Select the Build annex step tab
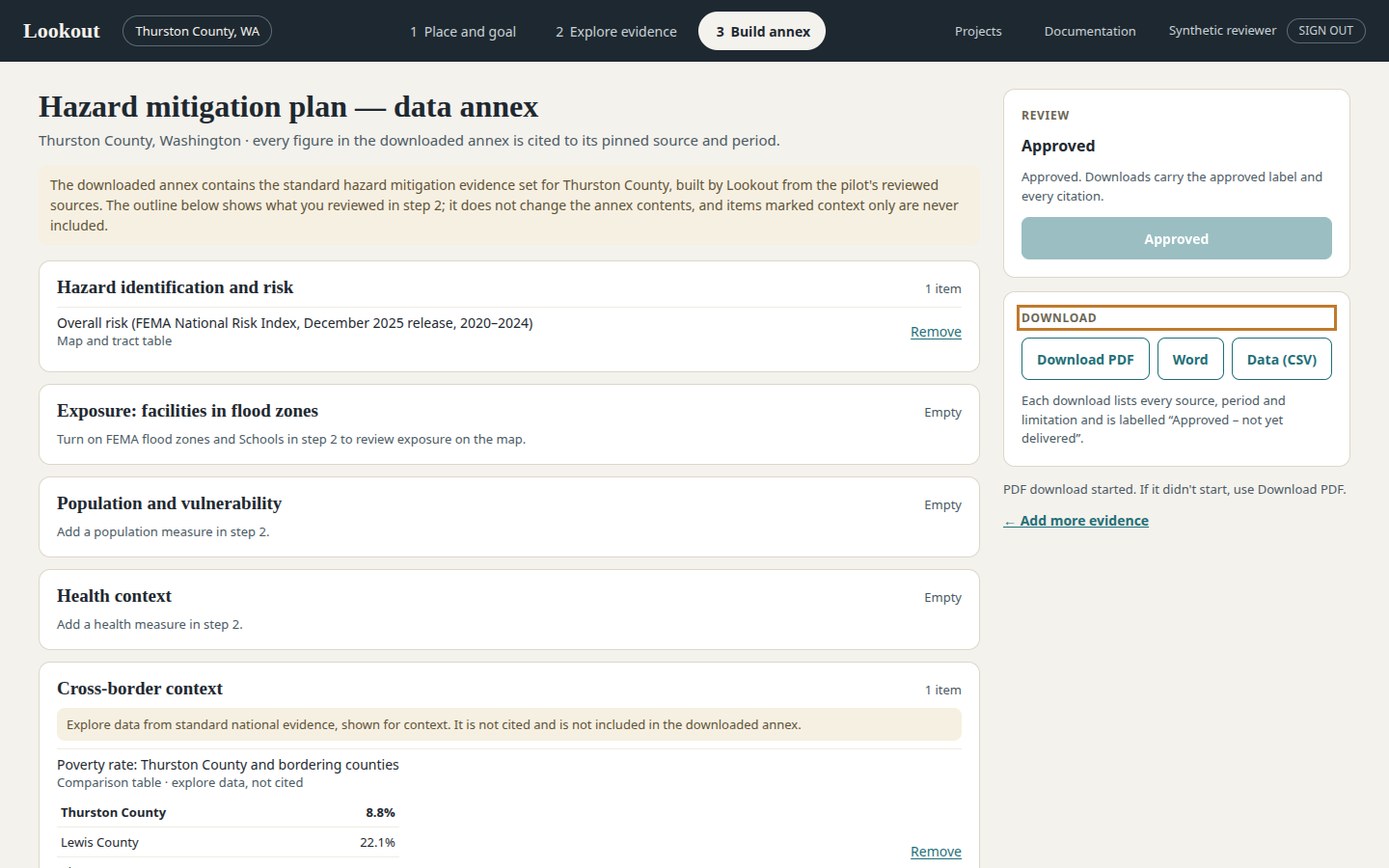This screenshot has width=1389, height=868. (x=762, y=31)
